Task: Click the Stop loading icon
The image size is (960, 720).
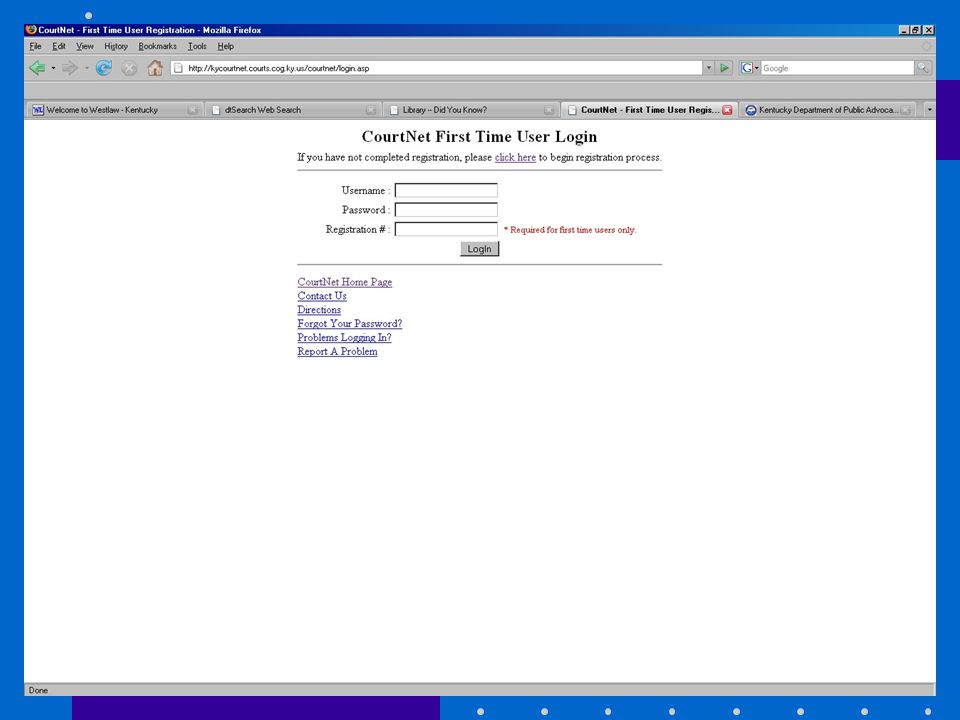Action: tap(129, 69)
